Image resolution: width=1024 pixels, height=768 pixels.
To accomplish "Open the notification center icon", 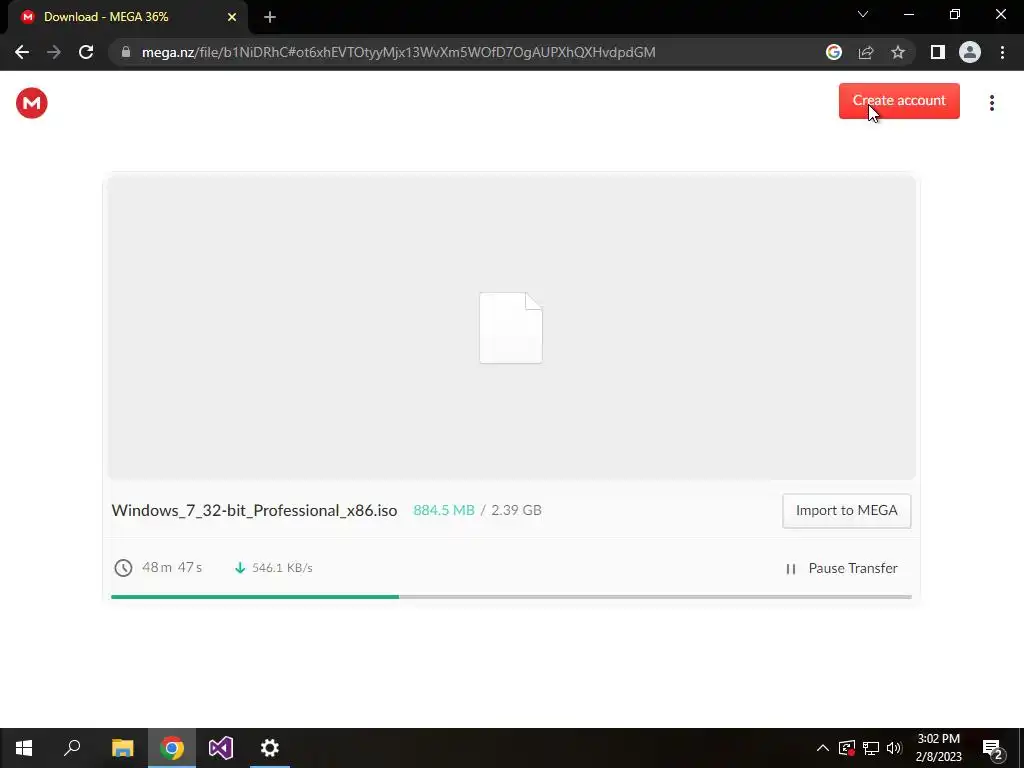I will 993,748.
